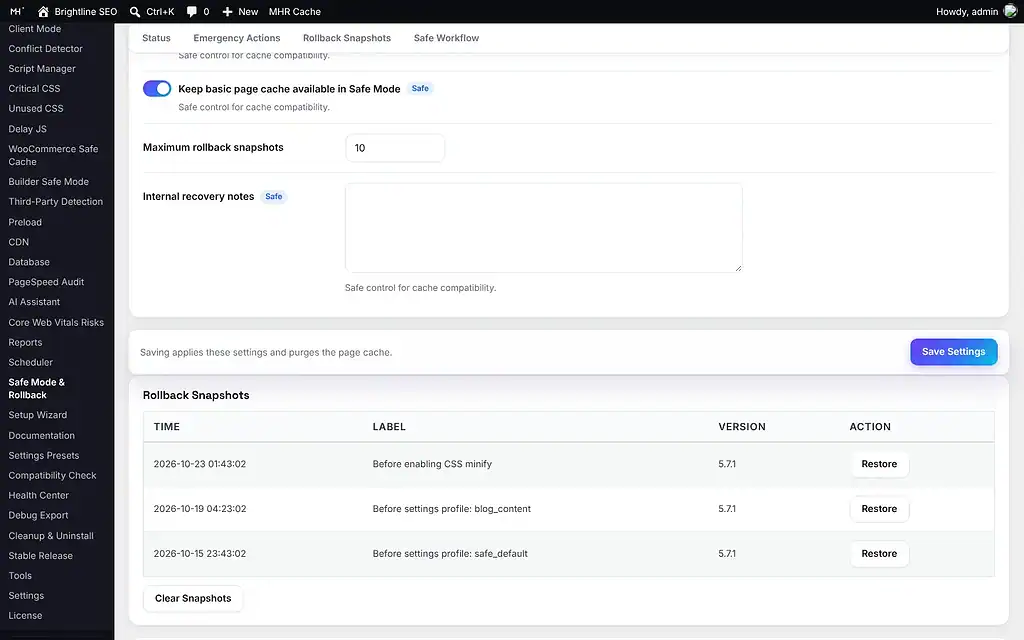Click the home icon beside Brightline SEO
1024x640 pixels.
tap(43, 11)
